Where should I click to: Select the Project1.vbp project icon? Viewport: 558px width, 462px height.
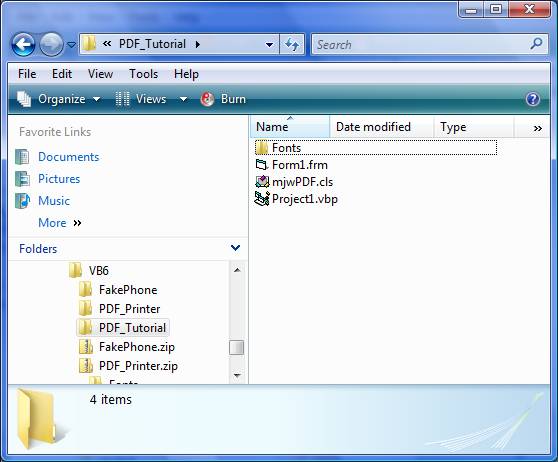point(262,199)
